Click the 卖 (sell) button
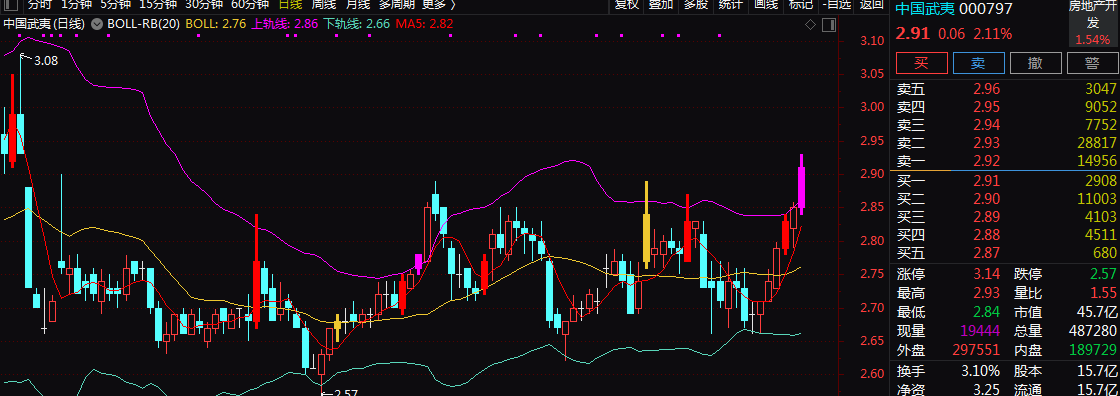The height and width of the screenshot is (396, 1120). tap(979, 63)
